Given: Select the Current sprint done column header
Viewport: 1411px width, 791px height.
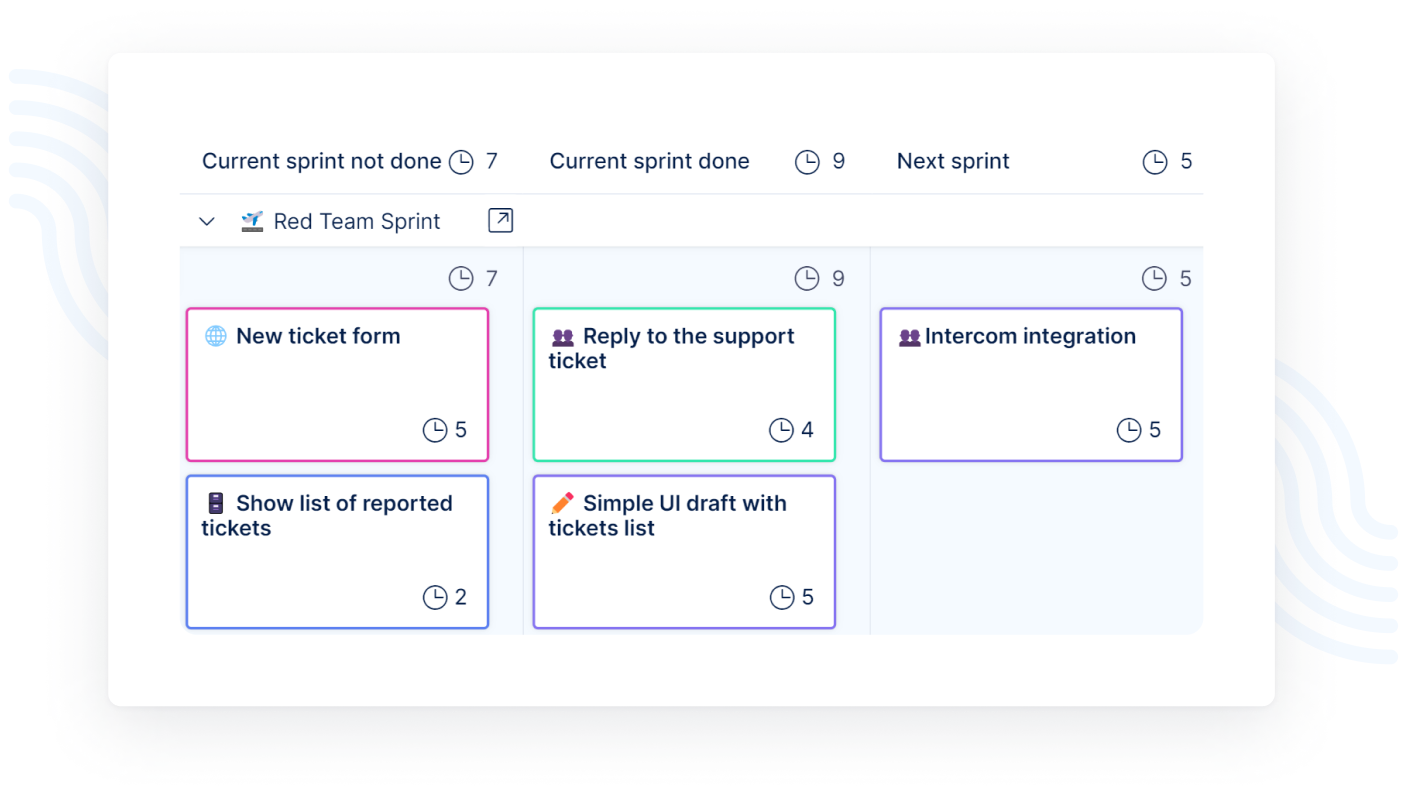Looking at the screenshot, I should tap(649, 162).
